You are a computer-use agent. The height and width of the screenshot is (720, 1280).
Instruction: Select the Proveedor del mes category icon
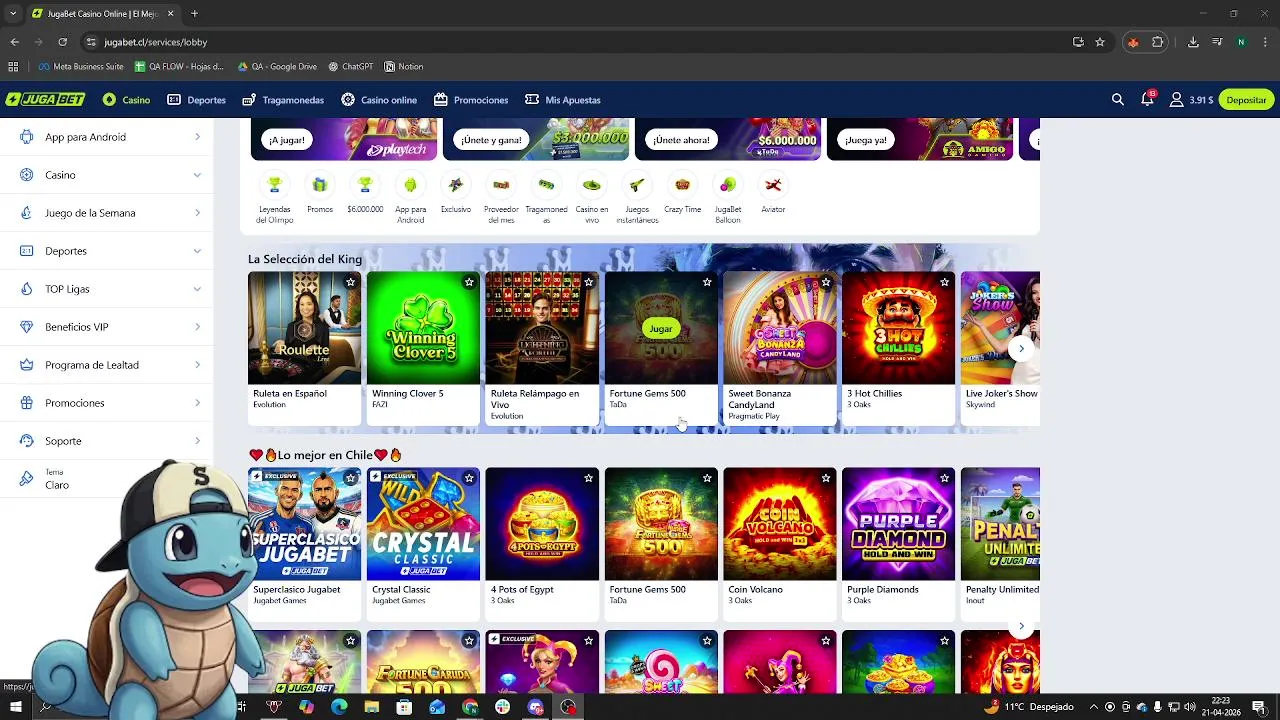point(501,185)
